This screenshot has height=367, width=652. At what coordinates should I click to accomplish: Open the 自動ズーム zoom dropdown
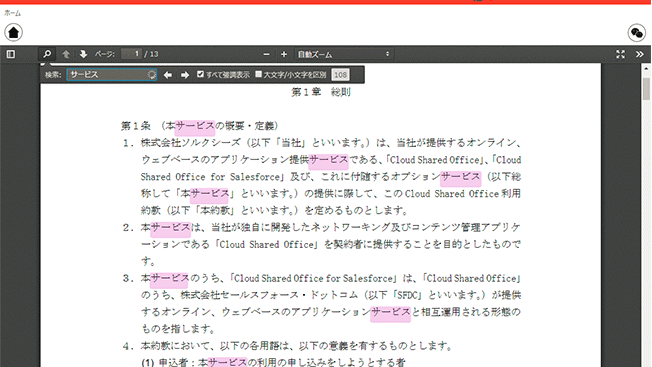click(x=344, y=54)
